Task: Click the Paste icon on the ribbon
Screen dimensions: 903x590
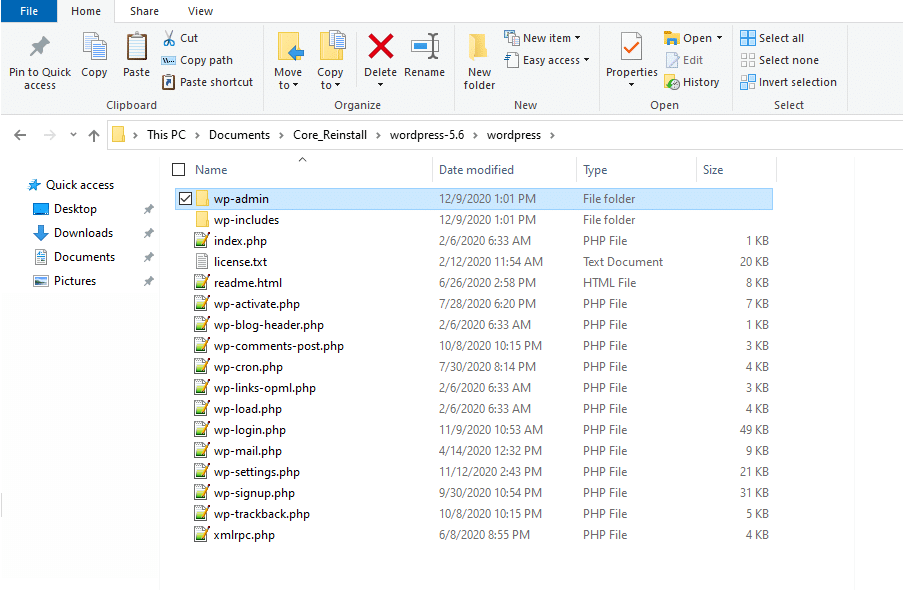Action: coord(136,57)
